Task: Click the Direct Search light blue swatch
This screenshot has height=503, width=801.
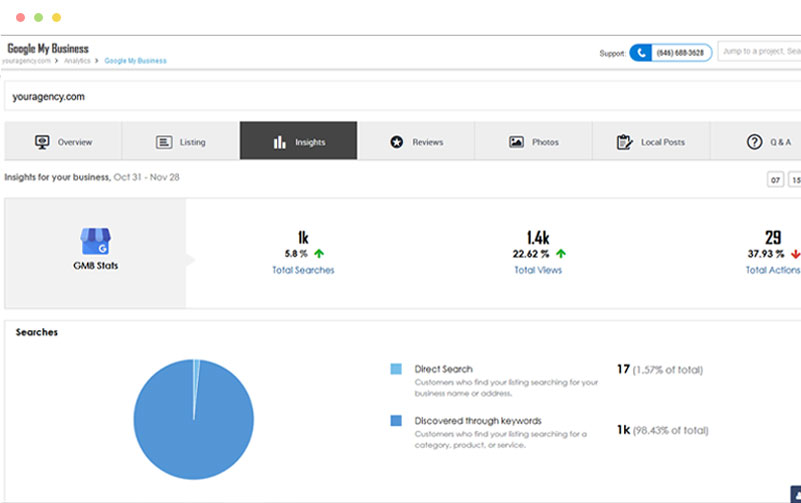Action: click(x=396, y=369)
